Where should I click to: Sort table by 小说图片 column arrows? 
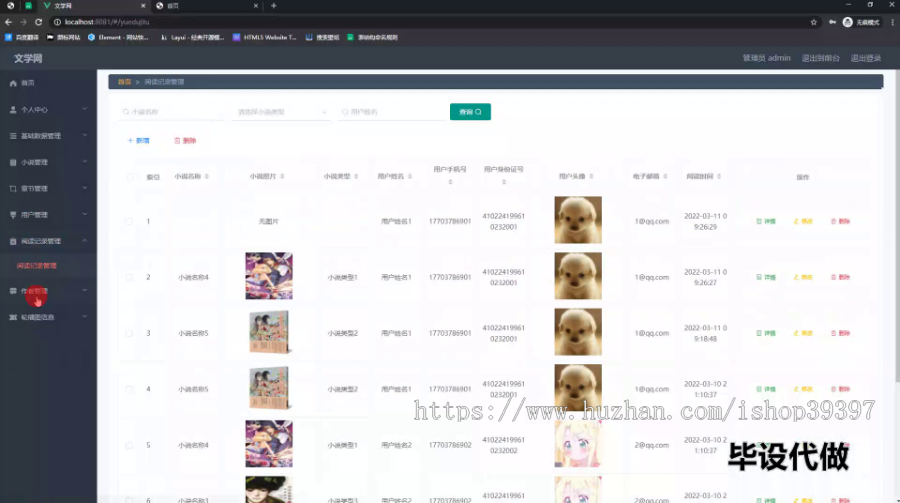(282, 176)
